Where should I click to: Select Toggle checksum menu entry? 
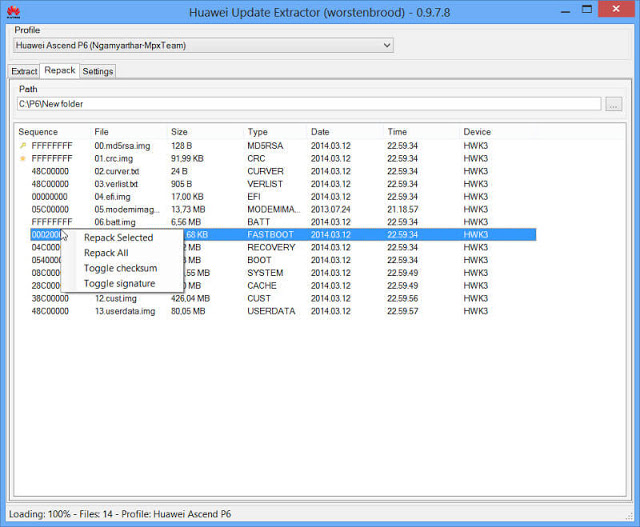coord(120,268)
